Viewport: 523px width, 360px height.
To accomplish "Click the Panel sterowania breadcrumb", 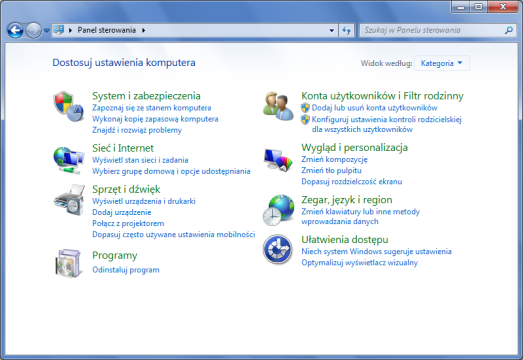I will pyautogui.click(x=107, y=30).
